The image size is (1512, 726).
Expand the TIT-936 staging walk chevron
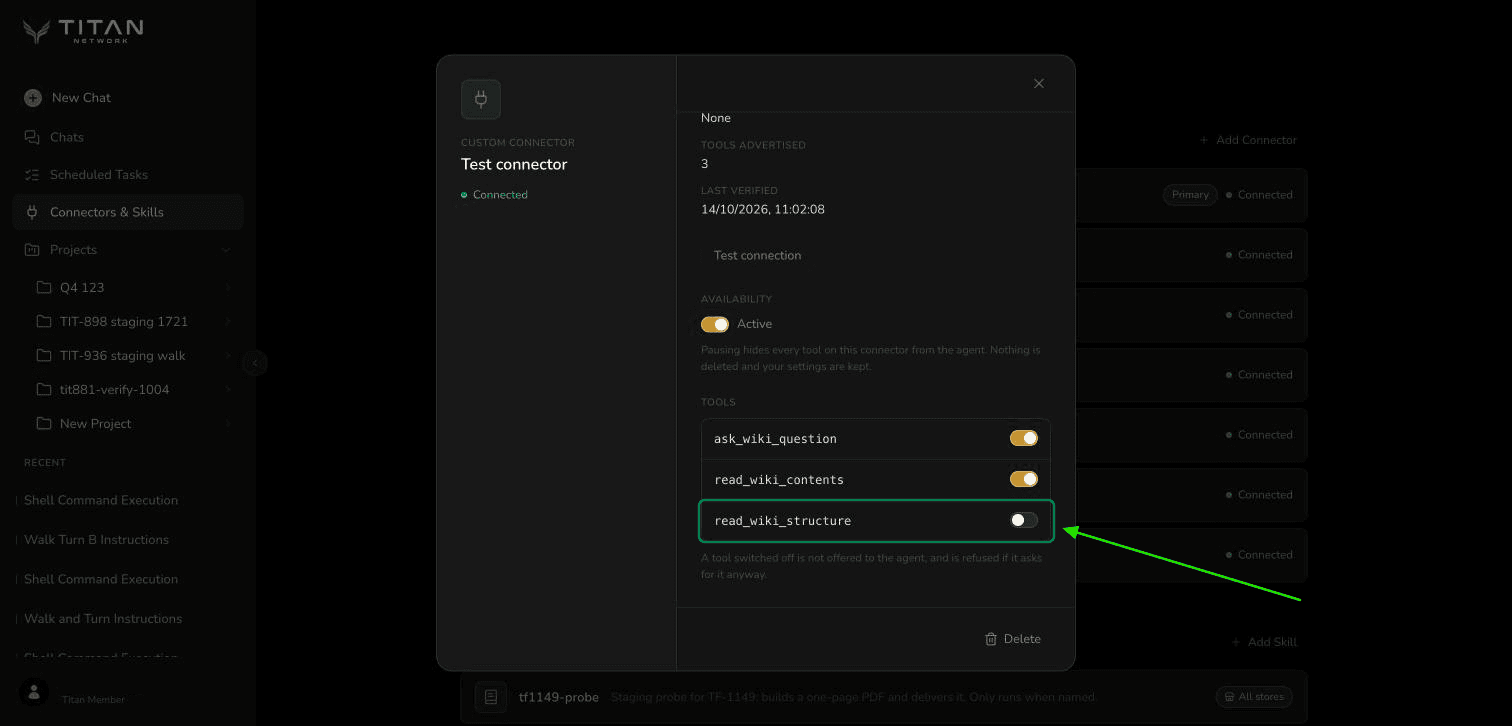228,355
